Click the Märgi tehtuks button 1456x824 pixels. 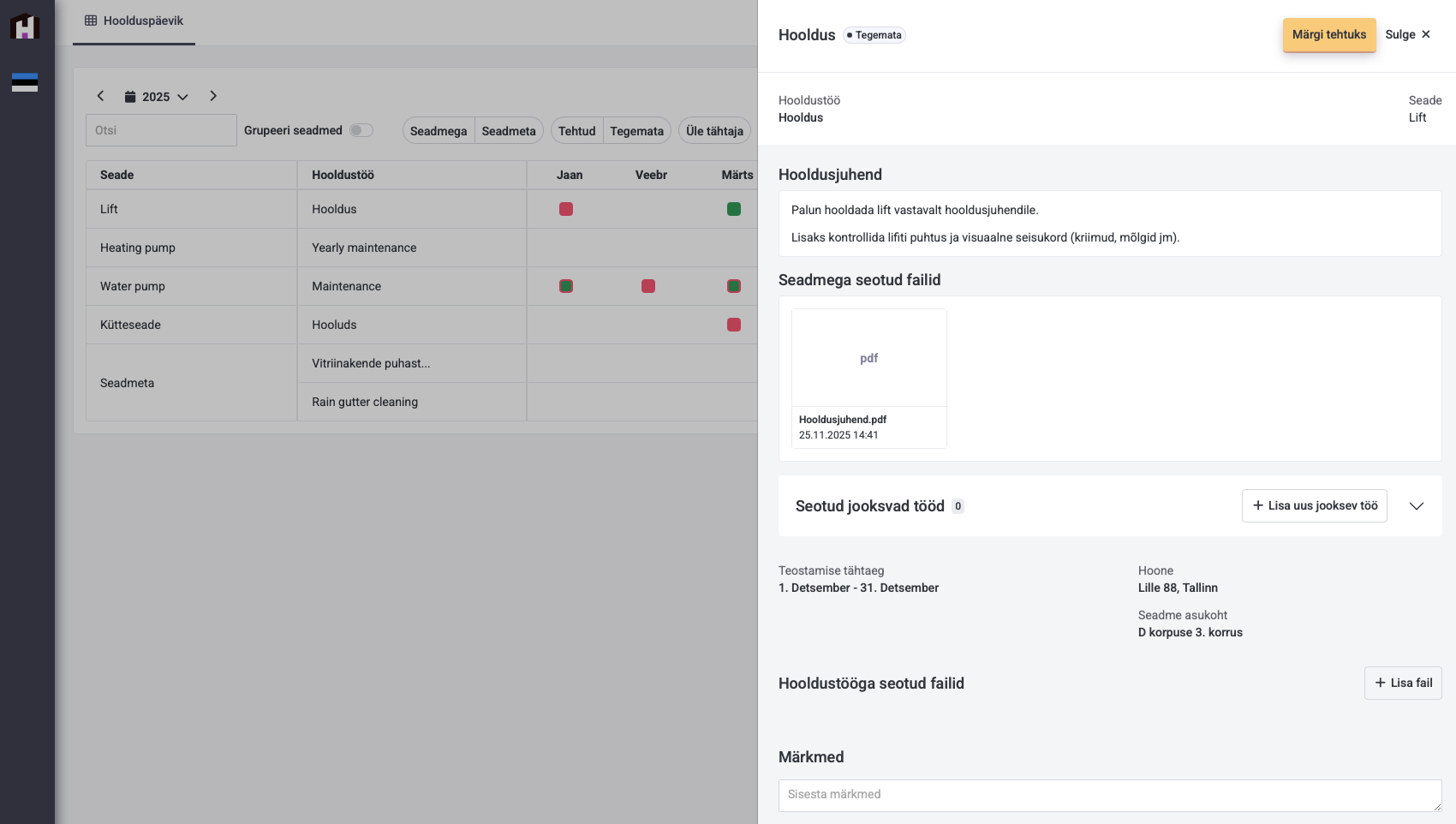pos(1328,35)
